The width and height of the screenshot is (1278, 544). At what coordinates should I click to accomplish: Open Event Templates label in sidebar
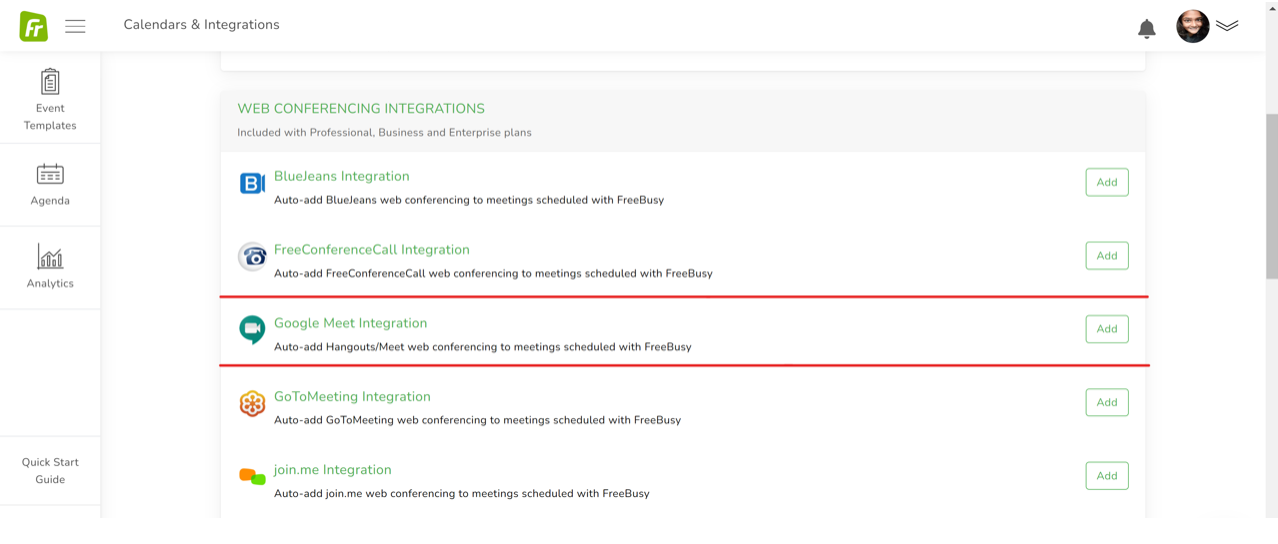click(x=50, y=117)
